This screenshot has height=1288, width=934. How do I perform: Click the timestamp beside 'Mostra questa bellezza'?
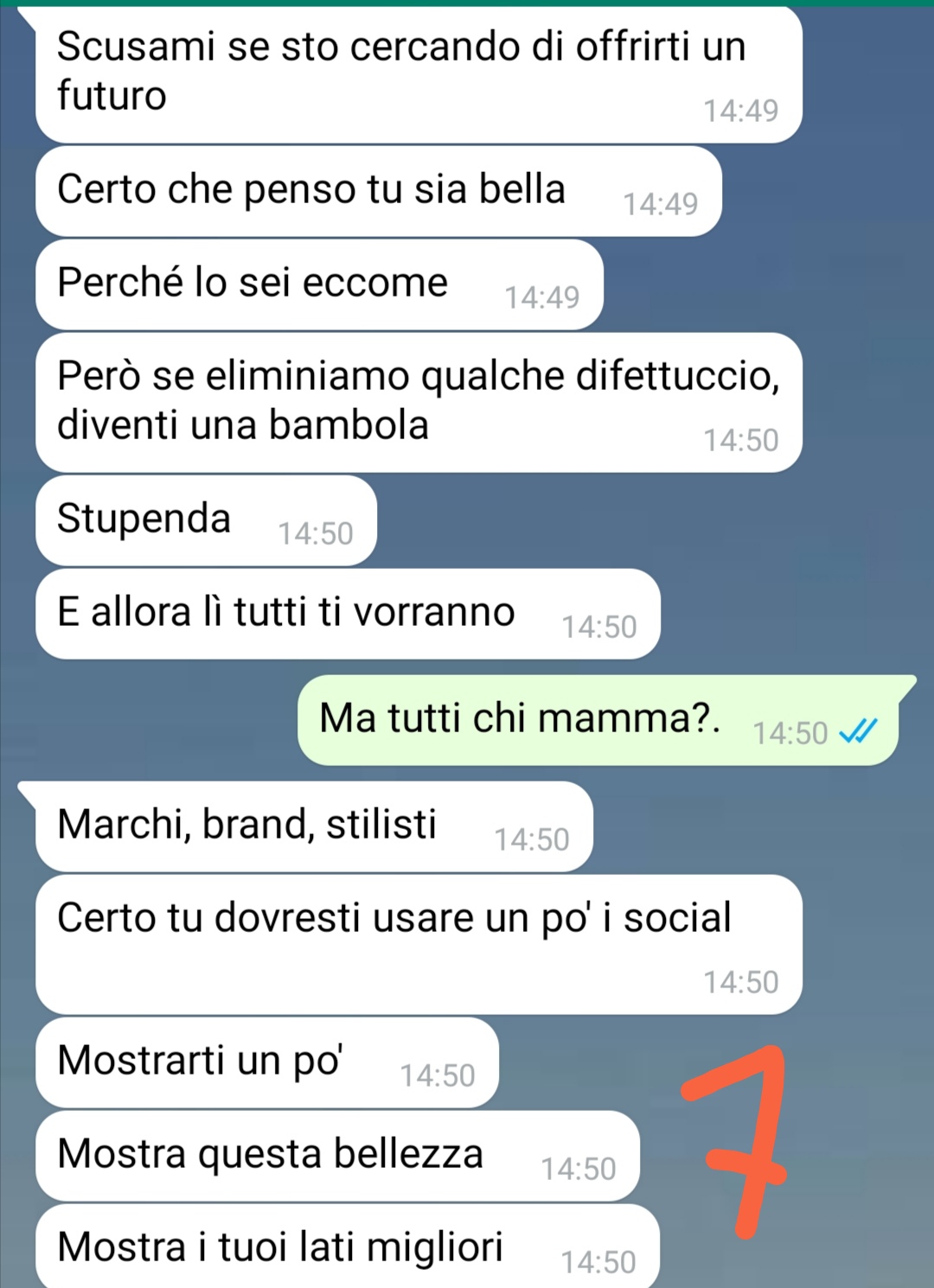click(x=578, y=1169)
